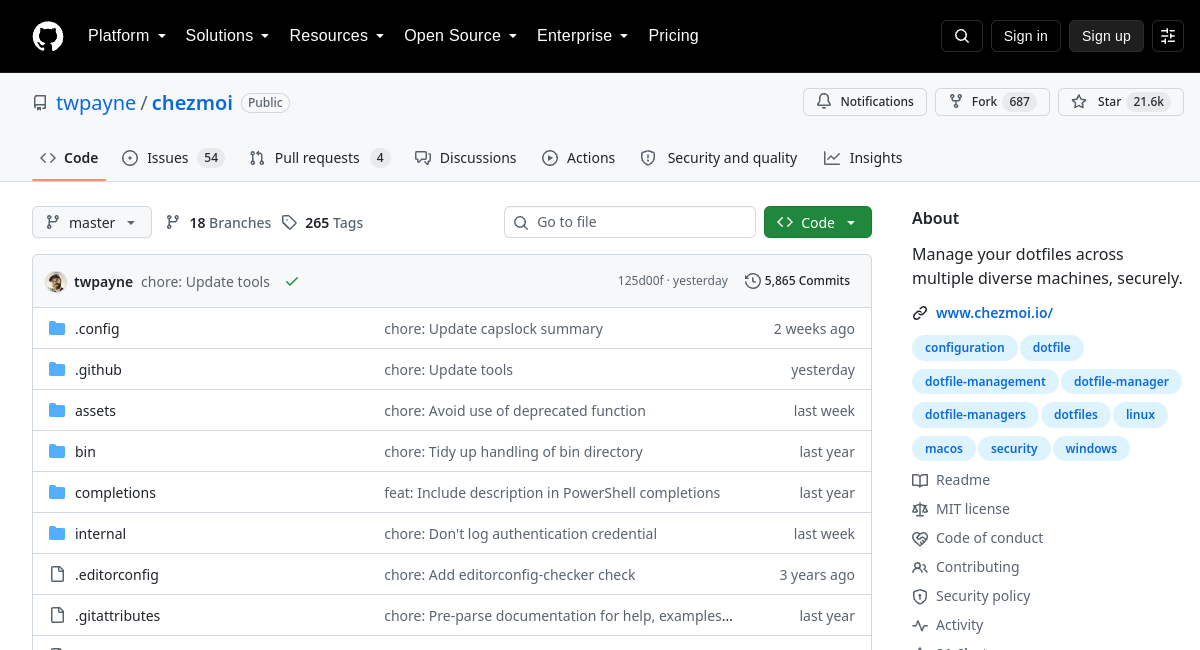The image size is (1200, 650).
Task: Click the security topic tag
Action: coord(1014,449)
